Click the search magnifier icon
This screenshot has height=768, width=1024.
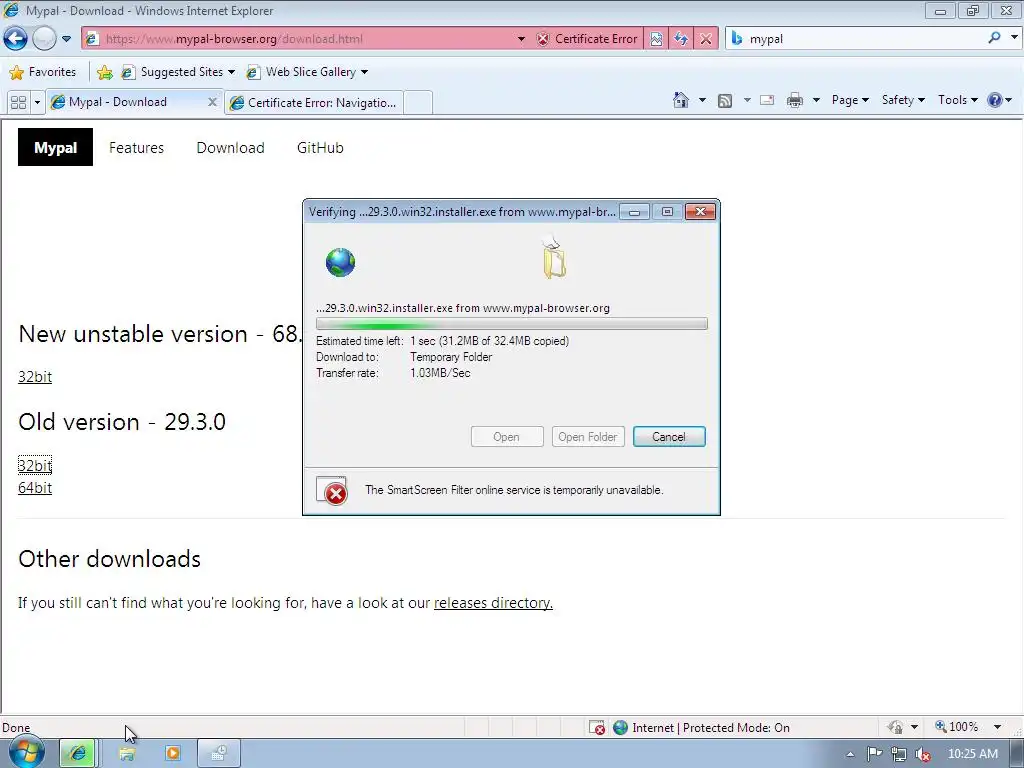(994, 38)
